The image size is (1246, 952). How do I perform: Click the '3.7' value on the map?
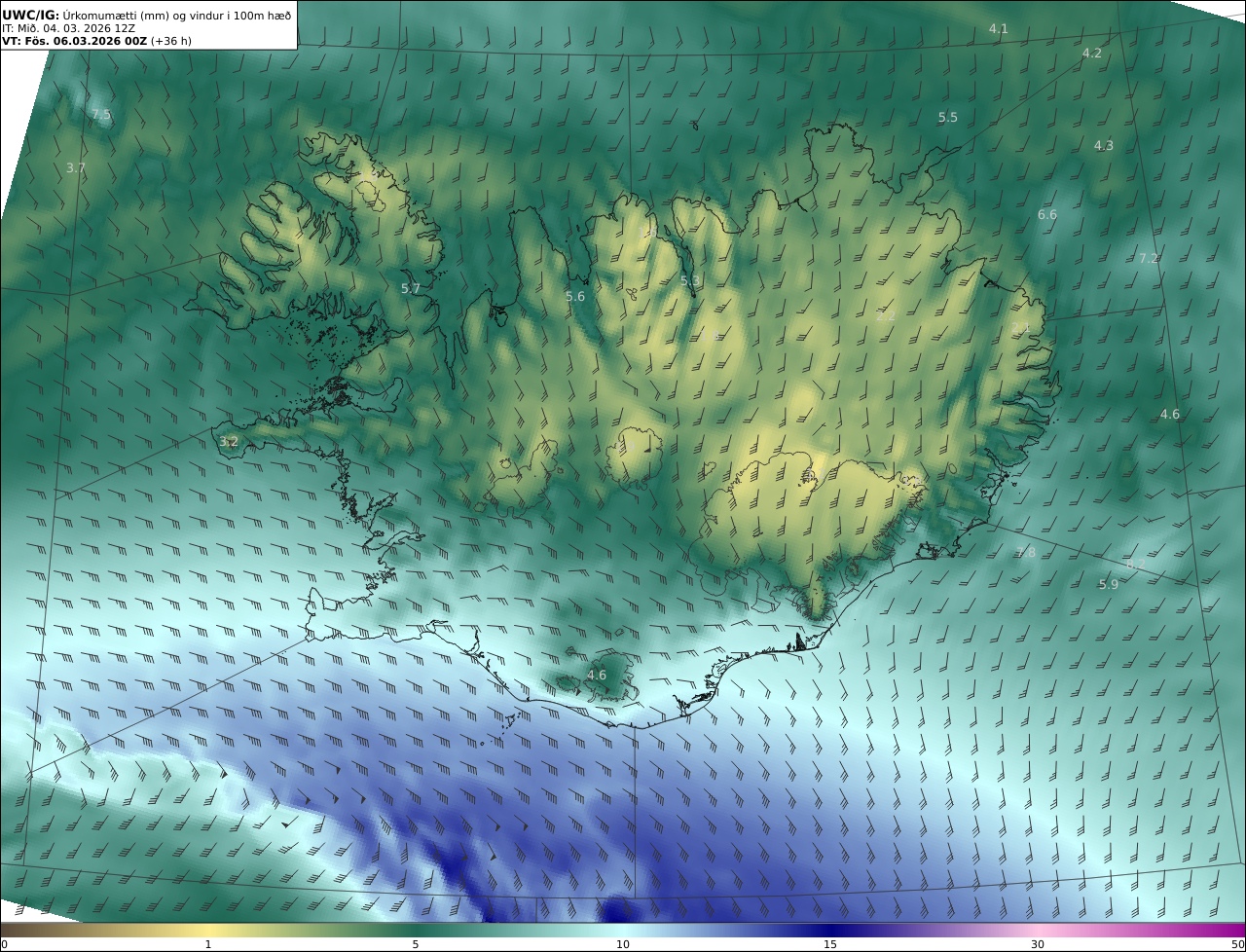[x=76, y=167]
